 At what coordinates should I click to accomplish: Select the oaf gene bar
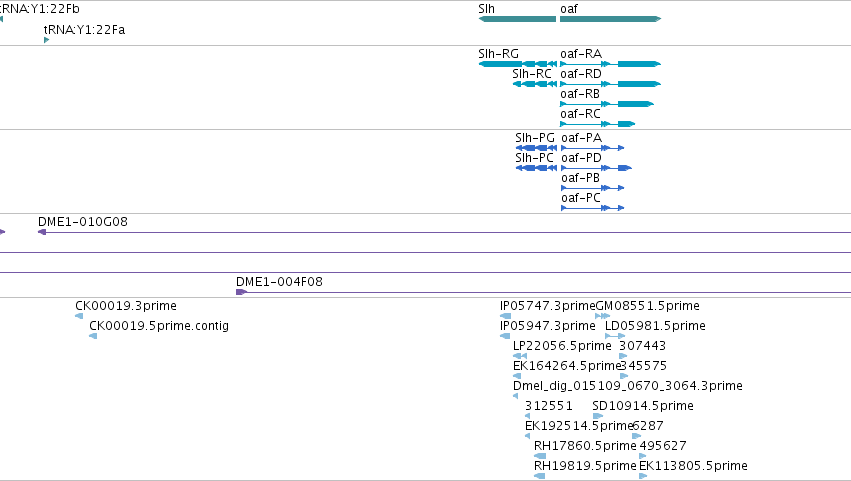coord(611,19)
